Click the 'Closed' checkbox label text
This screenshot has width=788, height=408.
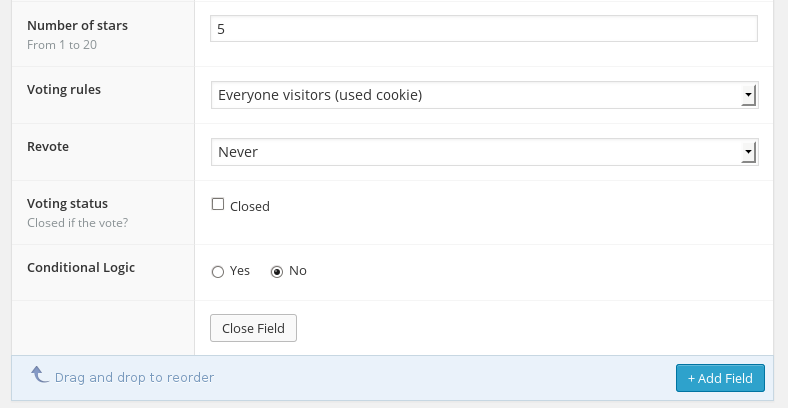click(x=250, y=207)
